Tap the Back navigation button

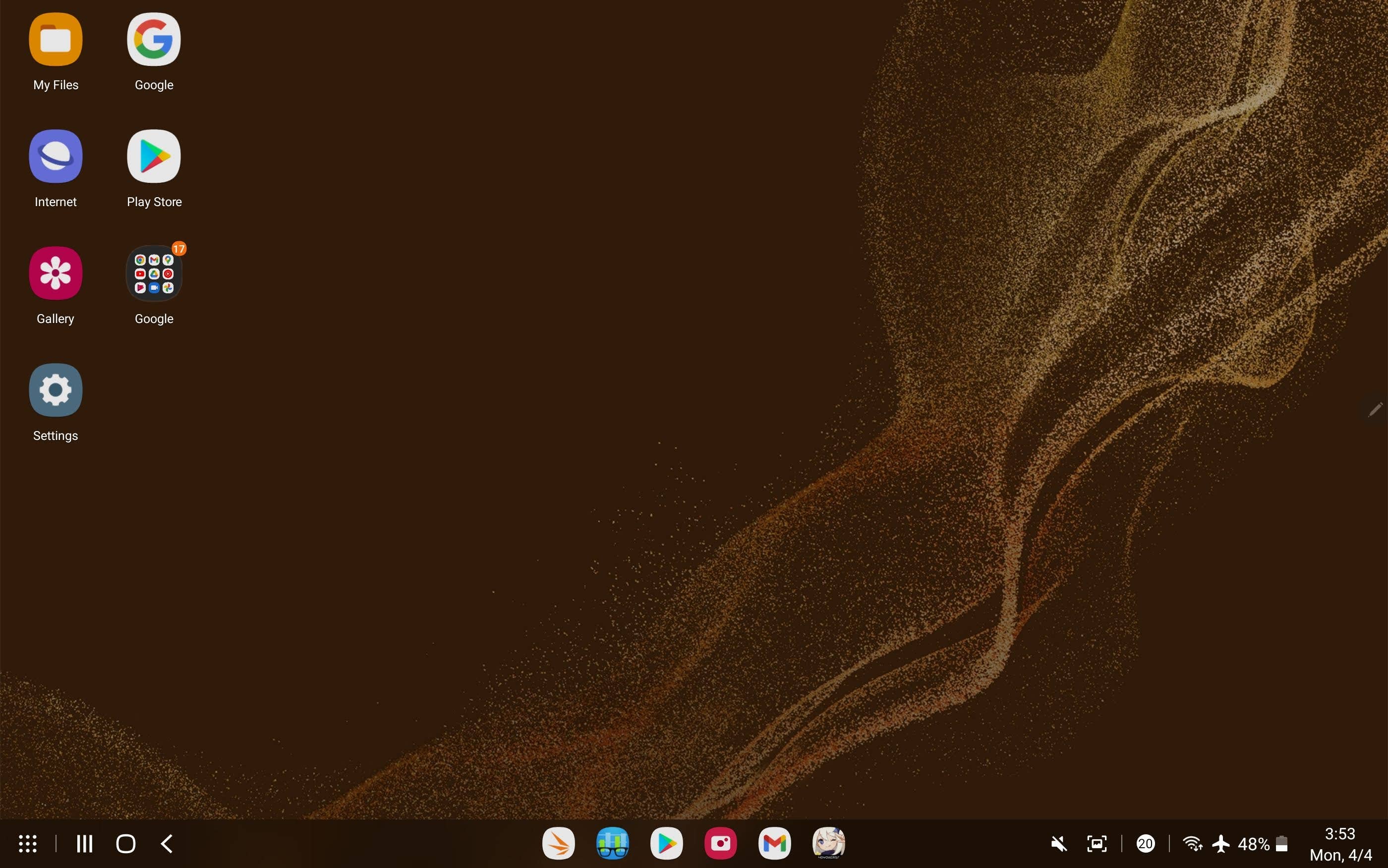[x=166, y=843]
